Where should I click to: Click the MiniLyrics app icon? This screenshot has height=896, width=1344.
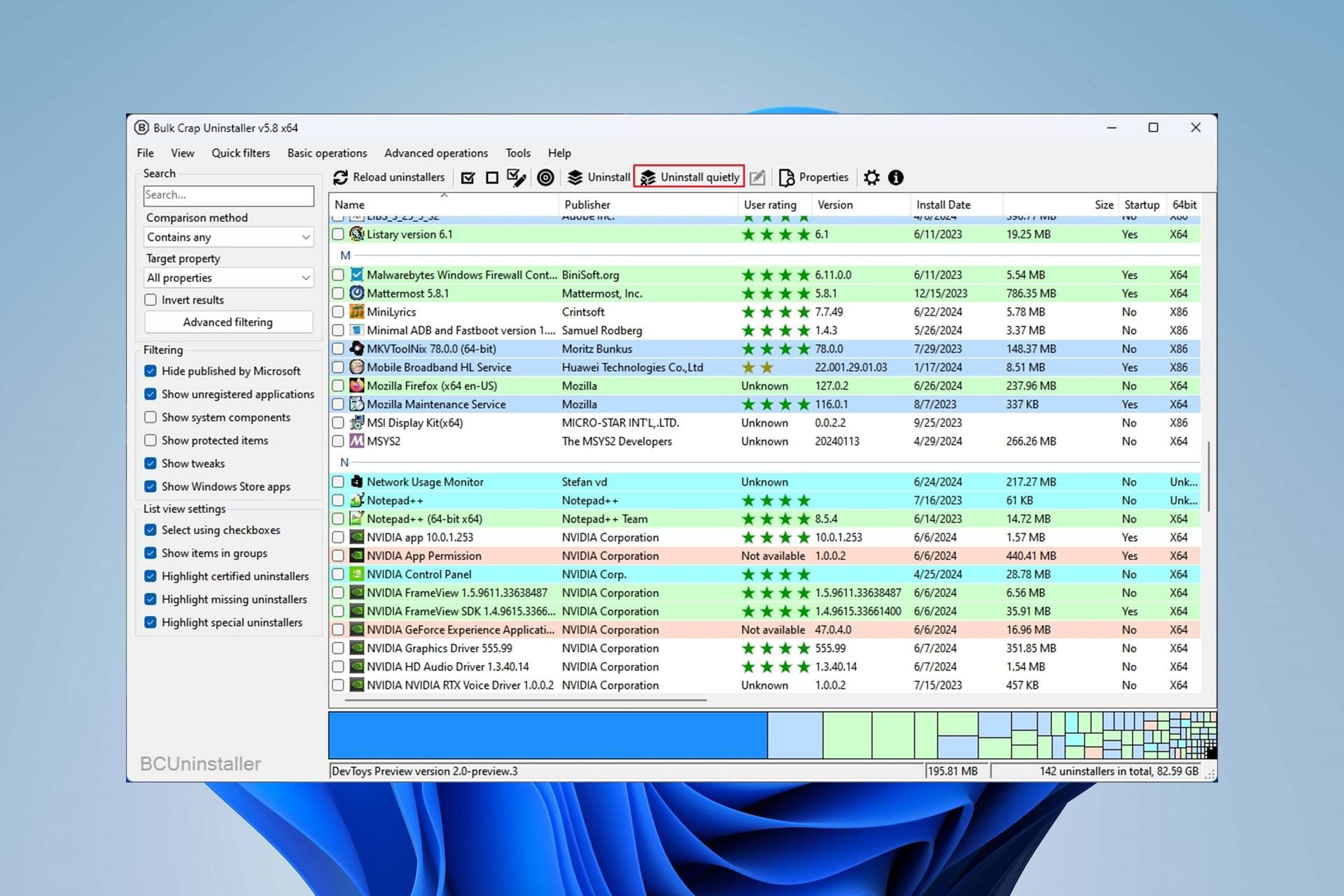(357, 311)
